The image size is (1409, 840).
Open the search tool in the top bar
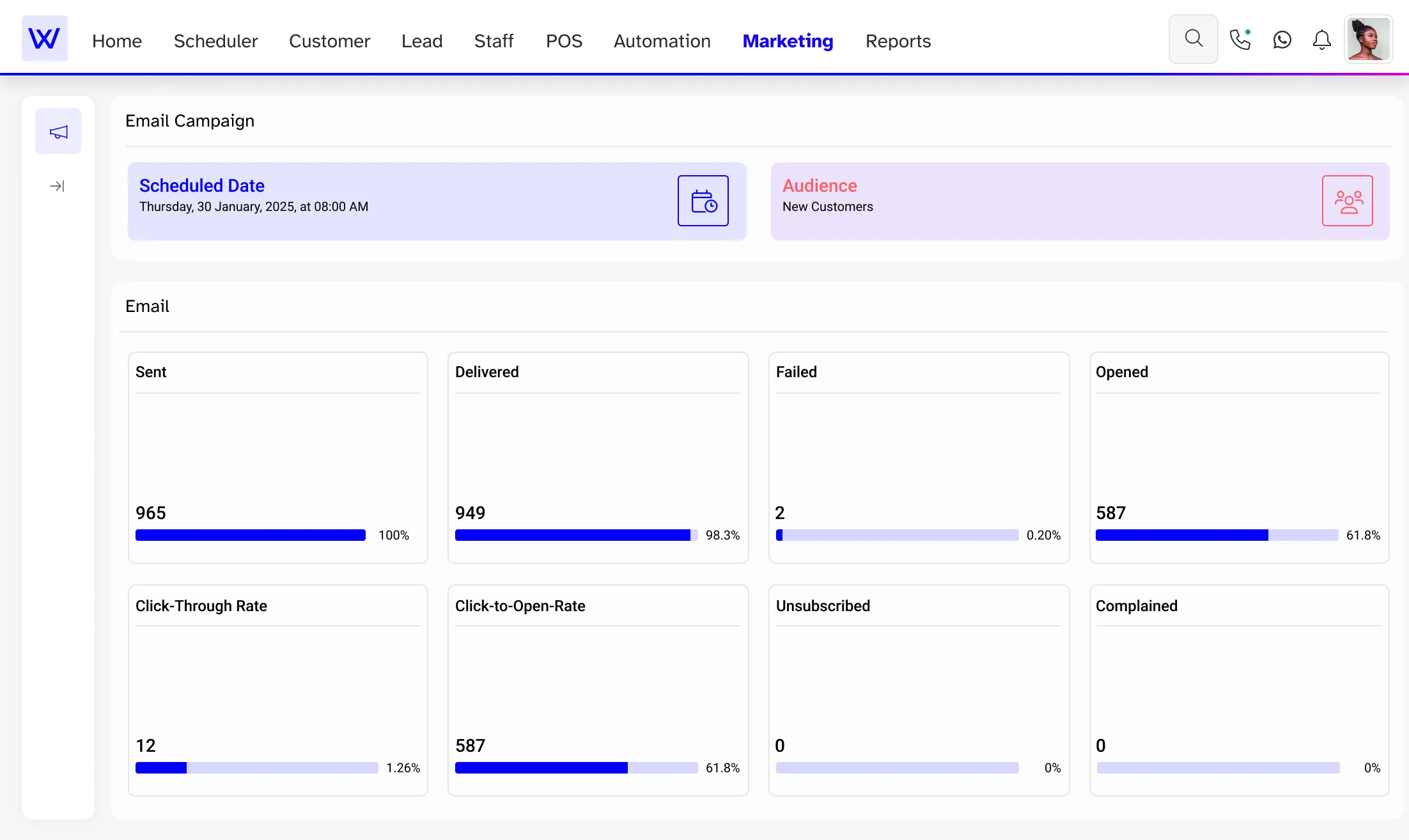tap(1193, 38)
